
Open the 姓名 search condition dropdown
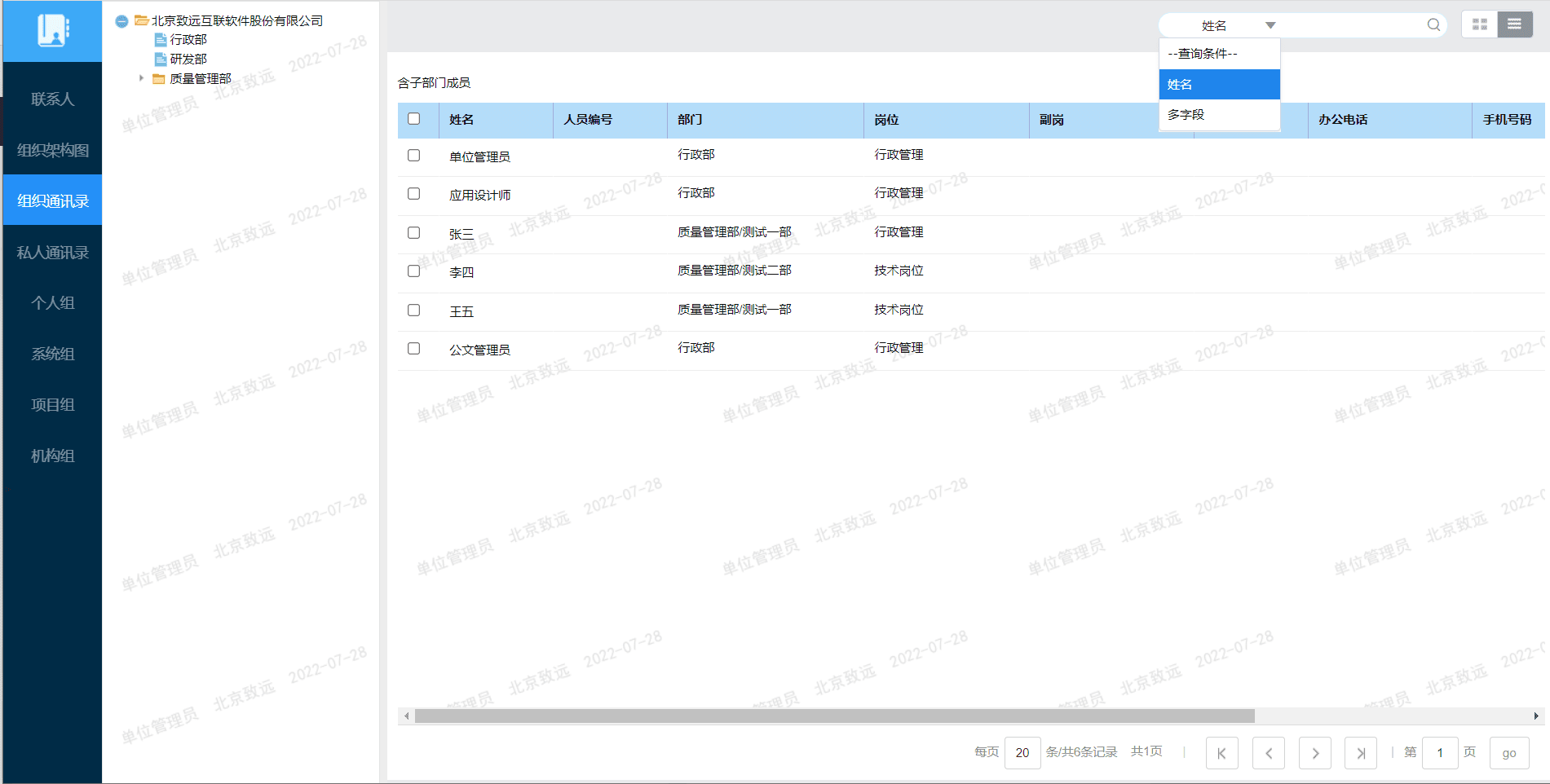coord(1220,25)
